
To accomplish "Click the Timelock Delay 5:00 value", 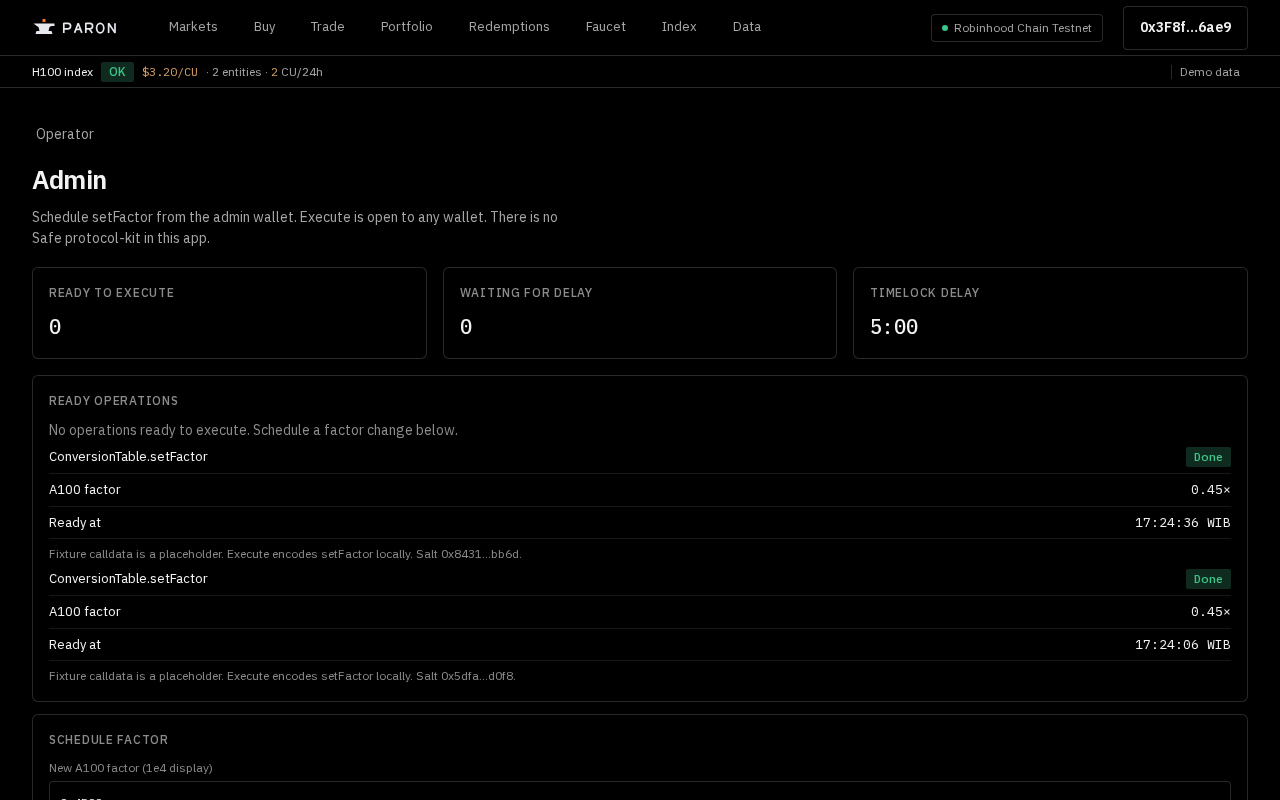I will [894, 327].
